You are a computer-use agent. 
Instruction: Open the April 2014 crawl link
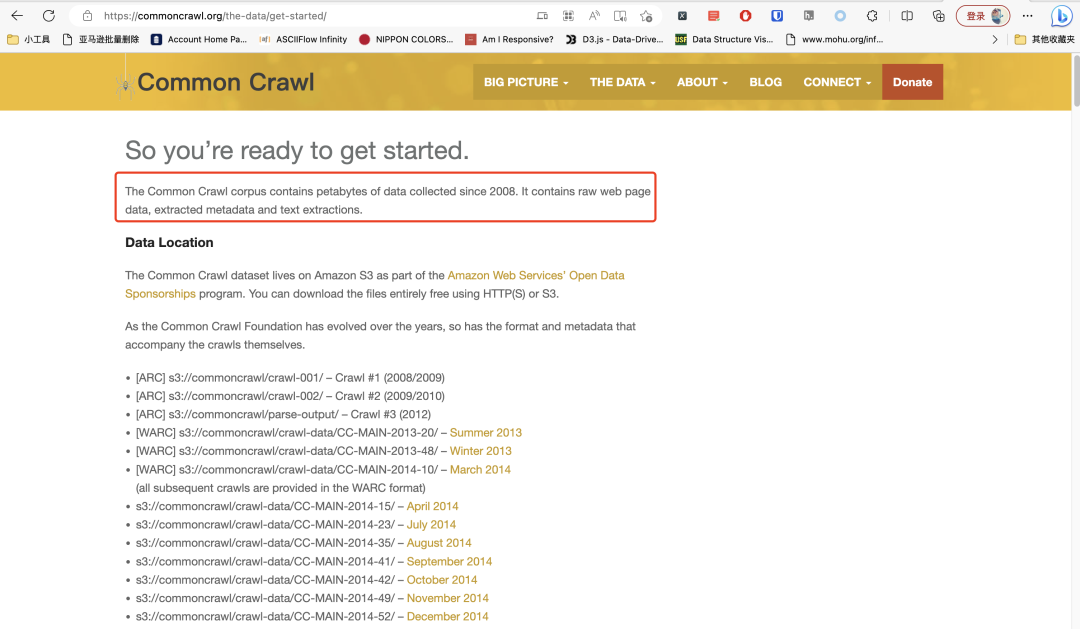(x=433, y=506)
